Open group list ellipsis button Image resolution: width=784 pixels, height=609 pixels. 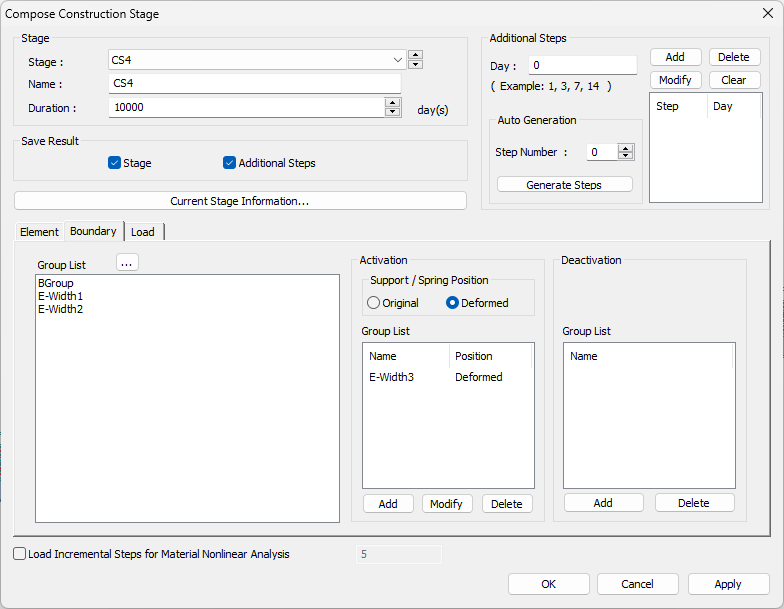point(127,262)
